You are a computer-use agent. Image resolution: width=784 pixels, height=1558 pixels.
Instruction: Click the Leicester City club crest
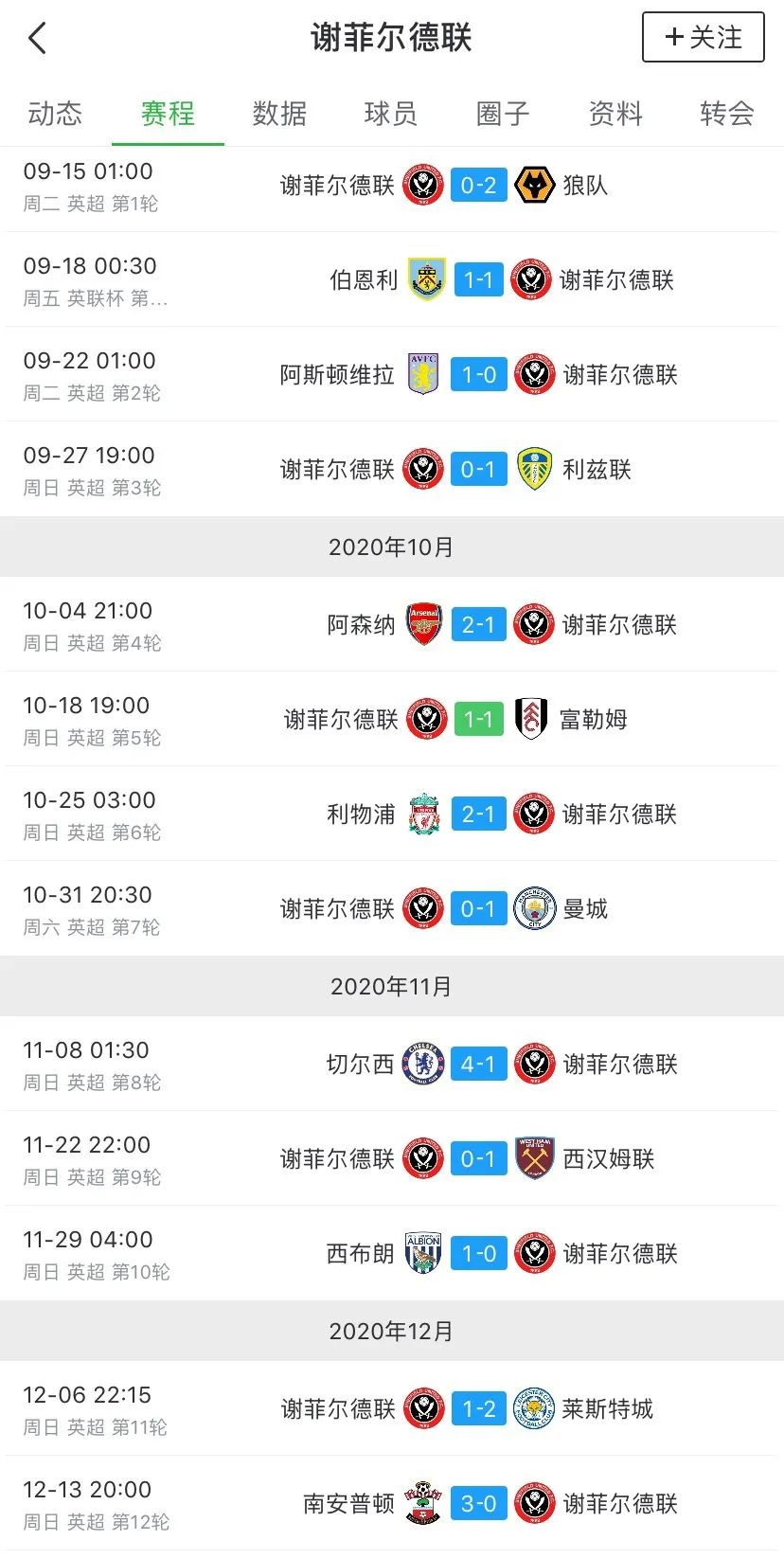coord(533,1409)
